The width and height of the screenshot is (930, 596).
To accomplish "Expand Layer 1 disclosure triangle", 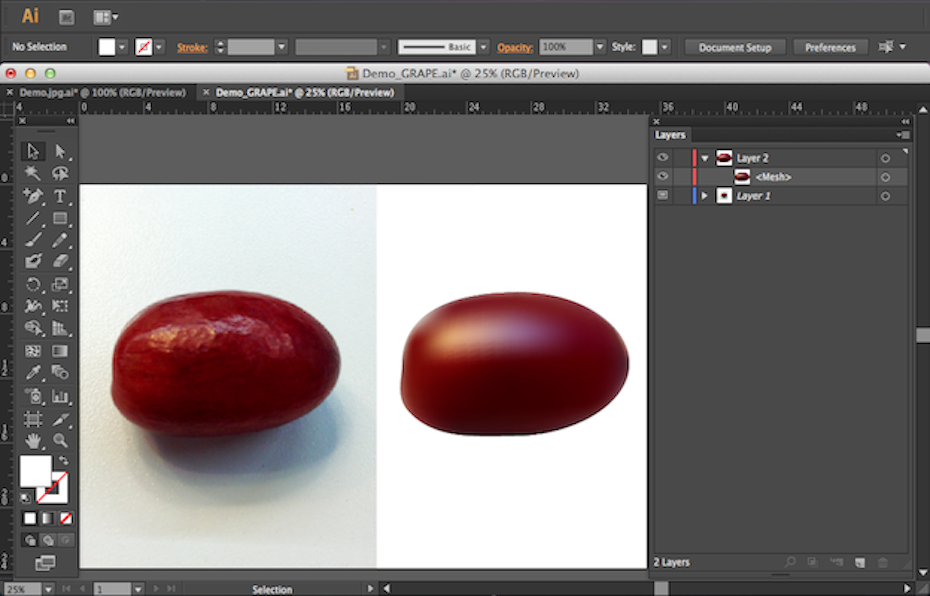I will pyautogui.click(x=705, y=196).
